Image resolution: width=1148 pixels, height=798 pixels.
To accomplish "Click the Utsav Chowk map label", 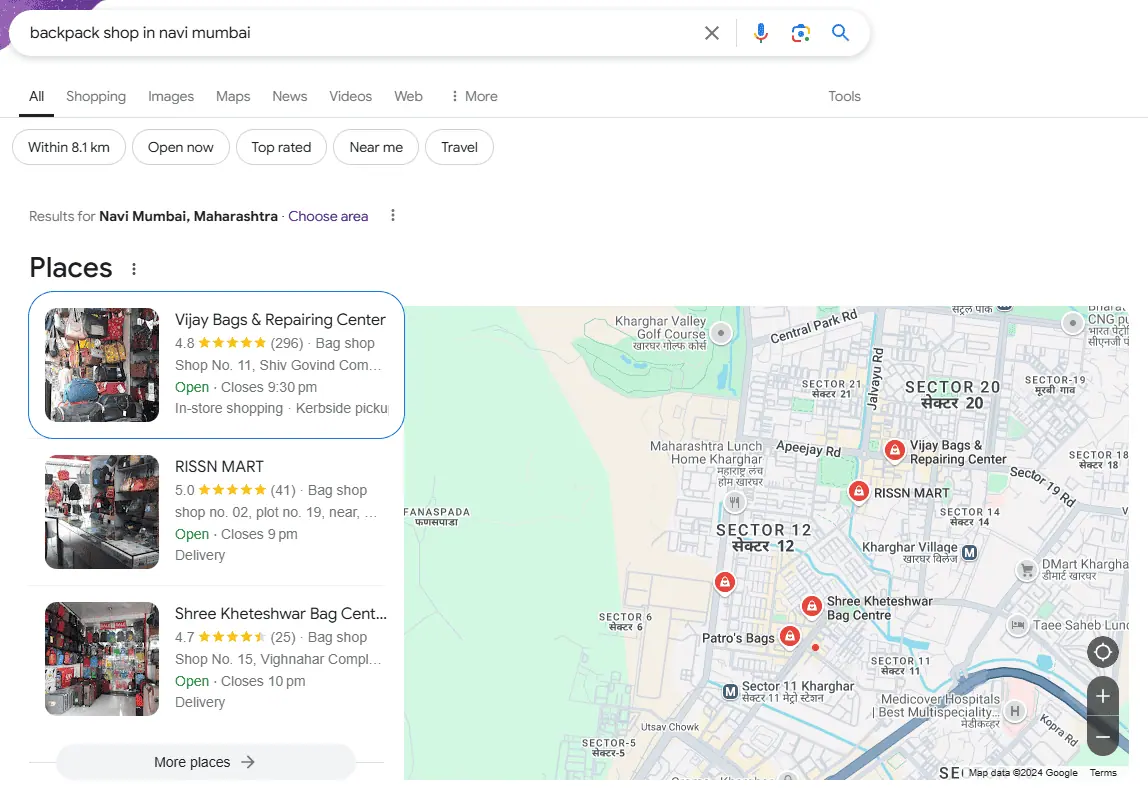I will point(670,727).
